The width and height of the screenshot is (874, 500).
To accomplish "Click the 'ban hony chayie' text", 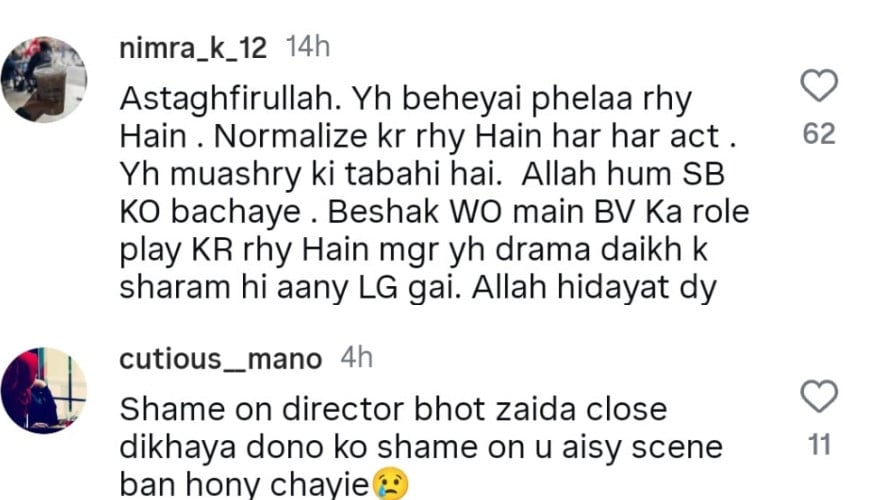I will point(243,484).
